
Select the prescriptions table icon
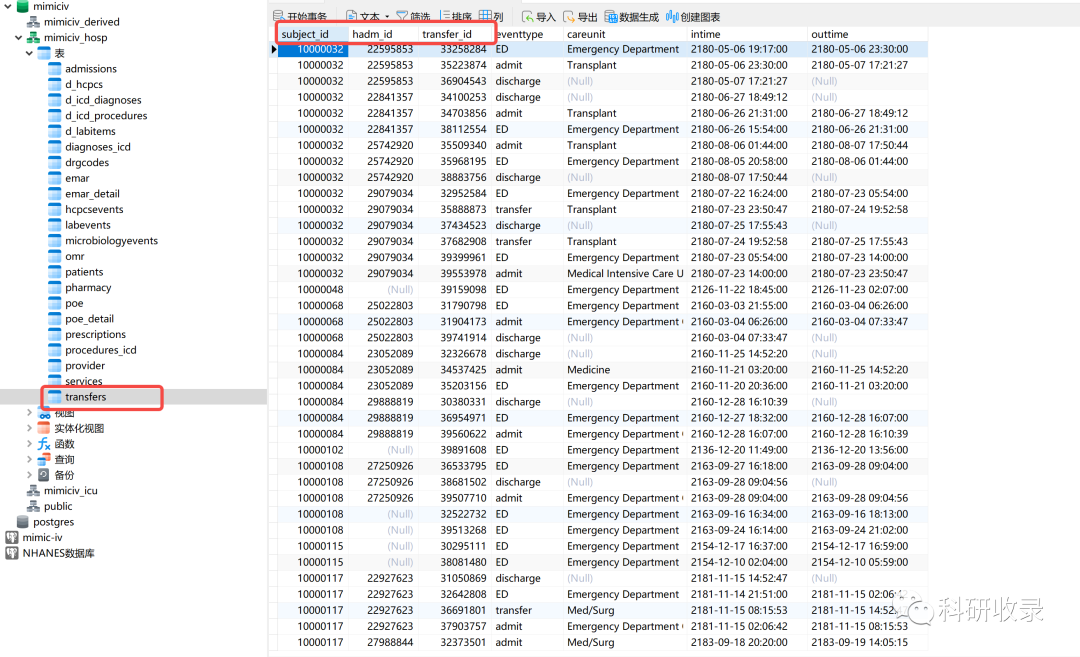[x=54, y=334]
